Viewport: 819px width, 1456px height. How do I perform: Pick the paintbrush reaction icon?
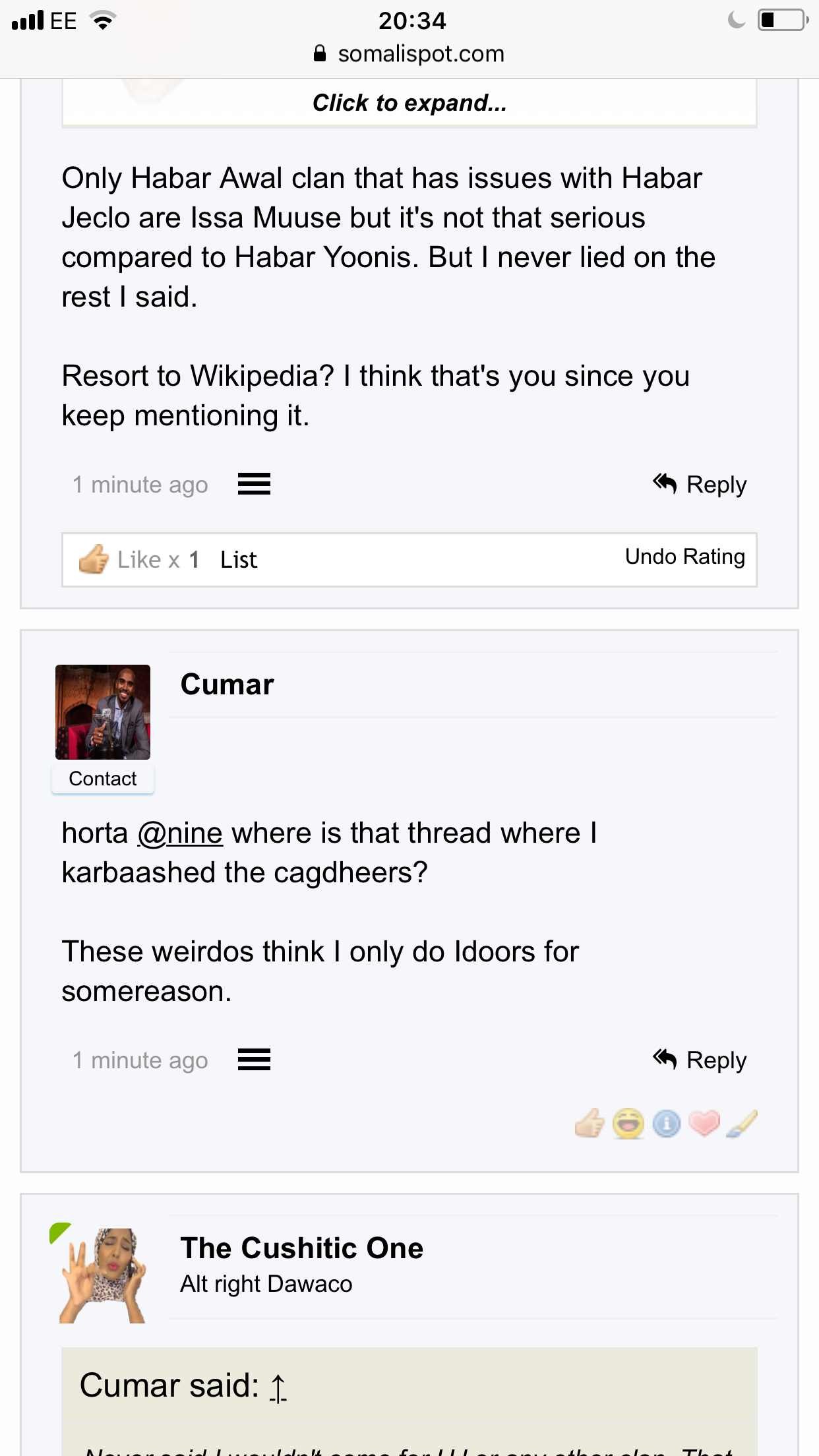(742, 1123)
